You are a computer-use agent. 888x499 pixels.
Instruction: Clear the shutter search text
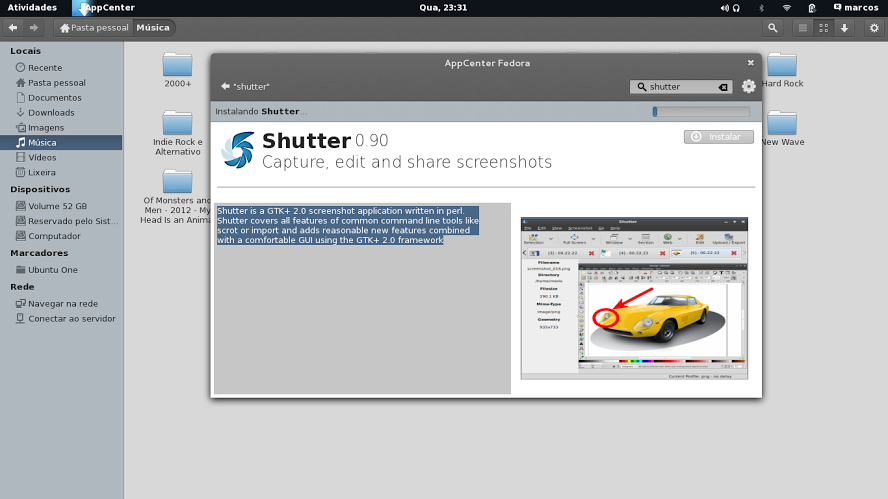723,87
